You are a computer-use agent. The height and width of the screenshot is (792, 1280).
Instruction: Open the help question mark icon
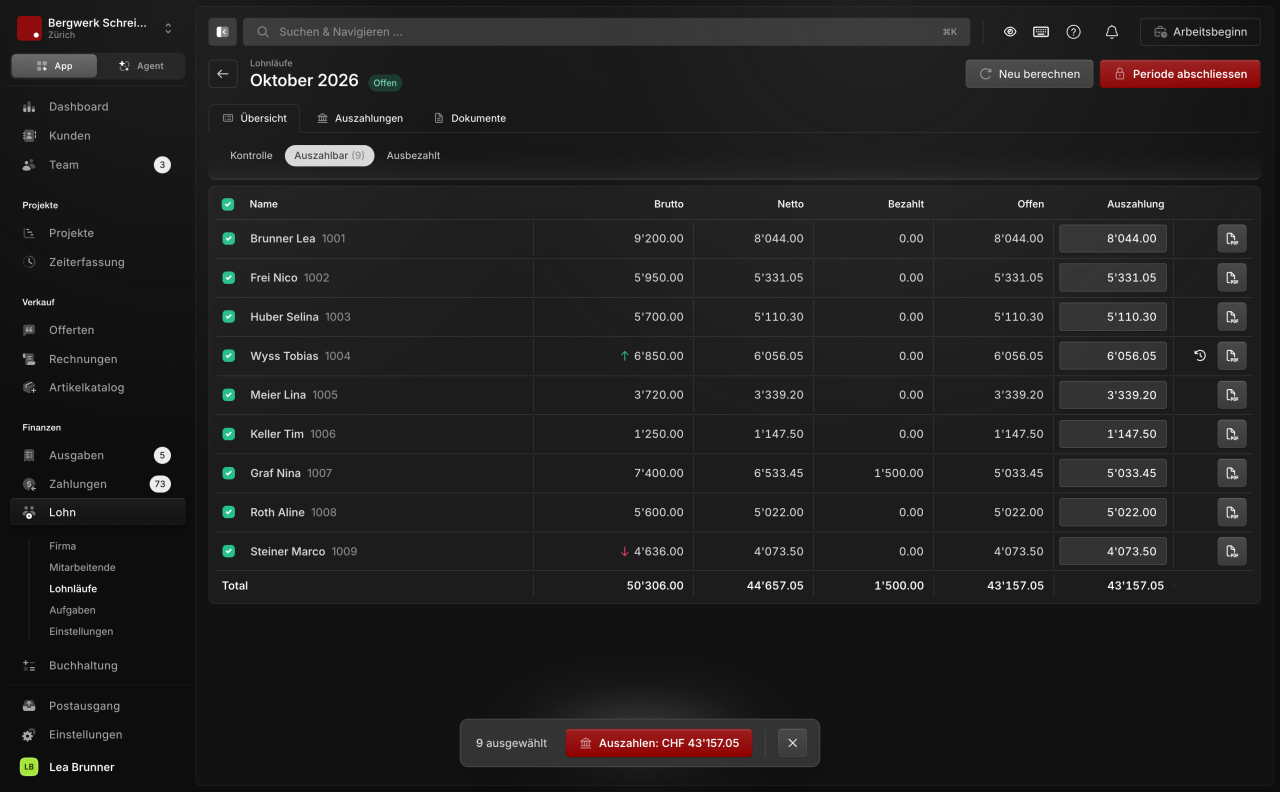tap(1073, 32)
